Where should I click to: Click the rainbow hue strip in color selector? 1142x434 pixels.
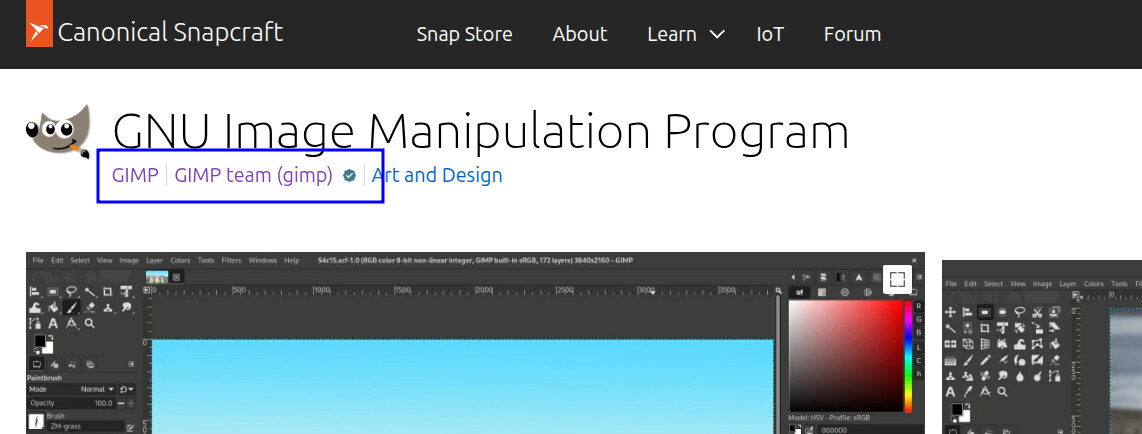[908, 355]
